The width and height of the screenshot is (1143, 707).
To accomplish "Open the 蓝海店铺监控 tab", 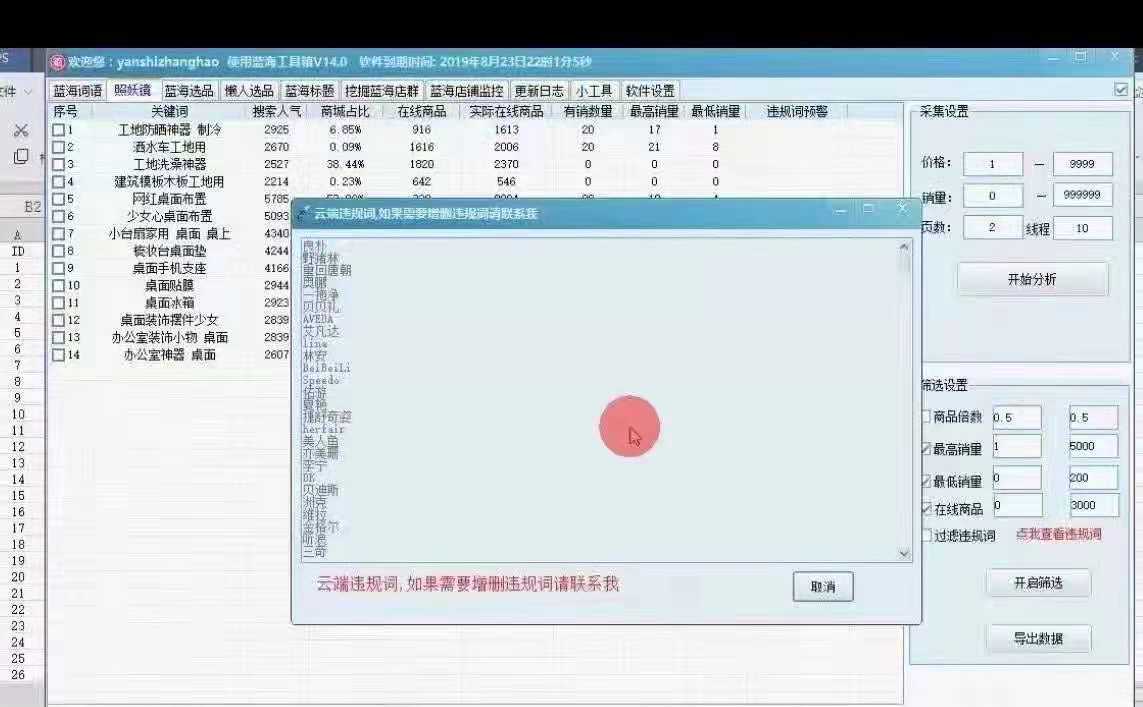I will click(467, 91).
